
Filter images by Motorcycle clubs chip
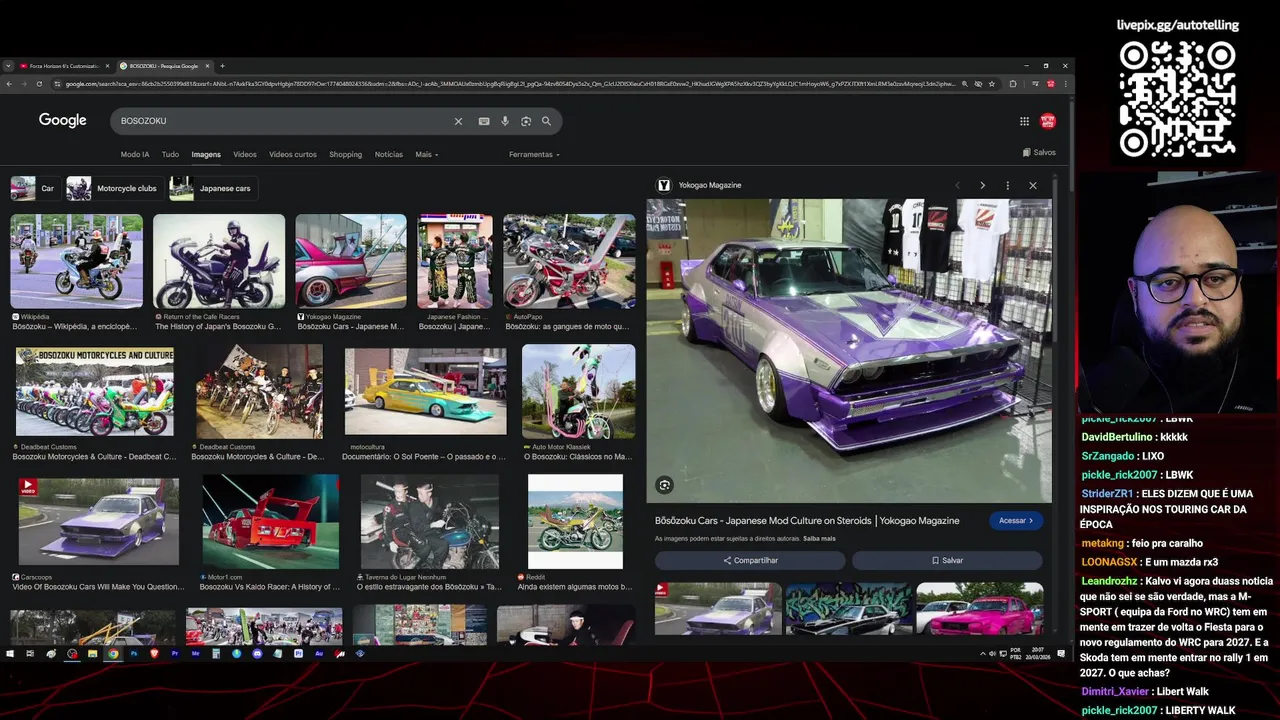click(x=113, y=188)
